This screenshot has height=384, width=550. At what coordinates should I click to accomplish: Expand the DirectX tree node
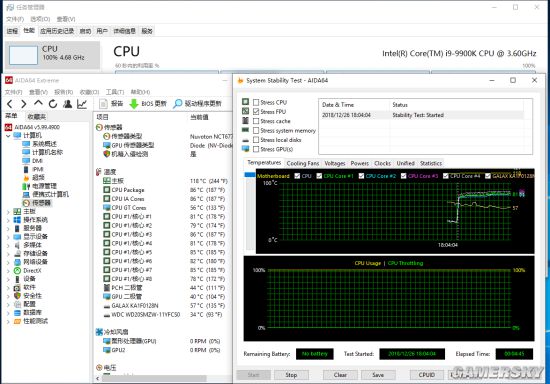click(8, 271)
